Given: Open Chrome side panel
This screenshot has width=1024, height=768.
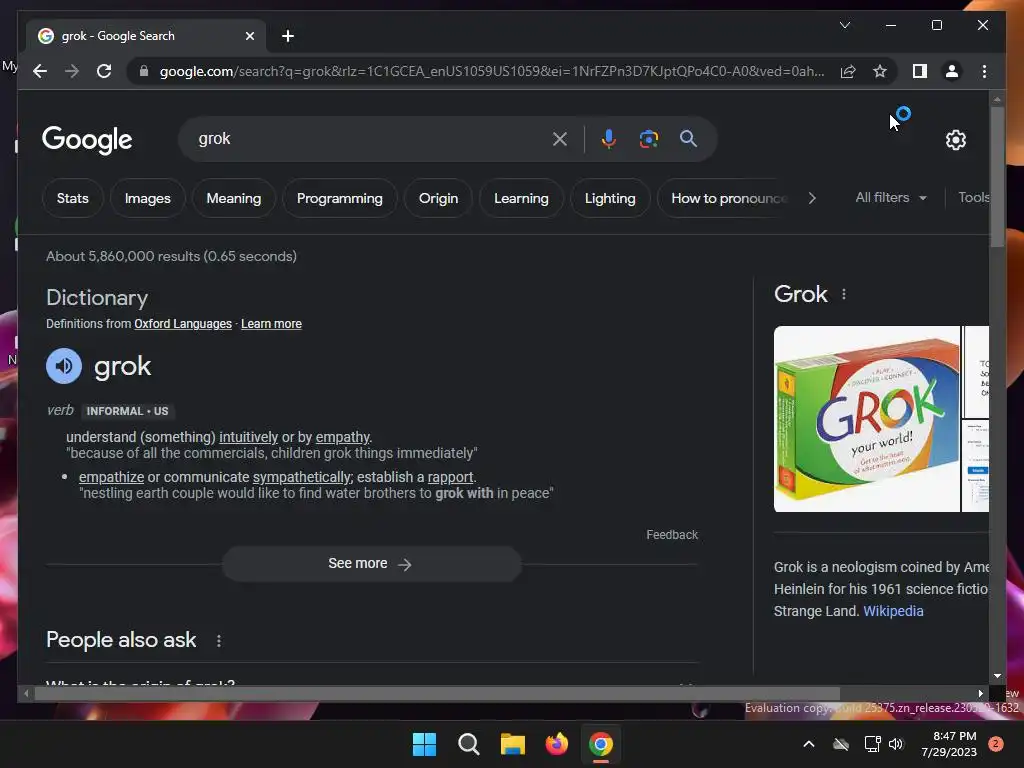Looking at the screenshot, I should tap(920, 71).
